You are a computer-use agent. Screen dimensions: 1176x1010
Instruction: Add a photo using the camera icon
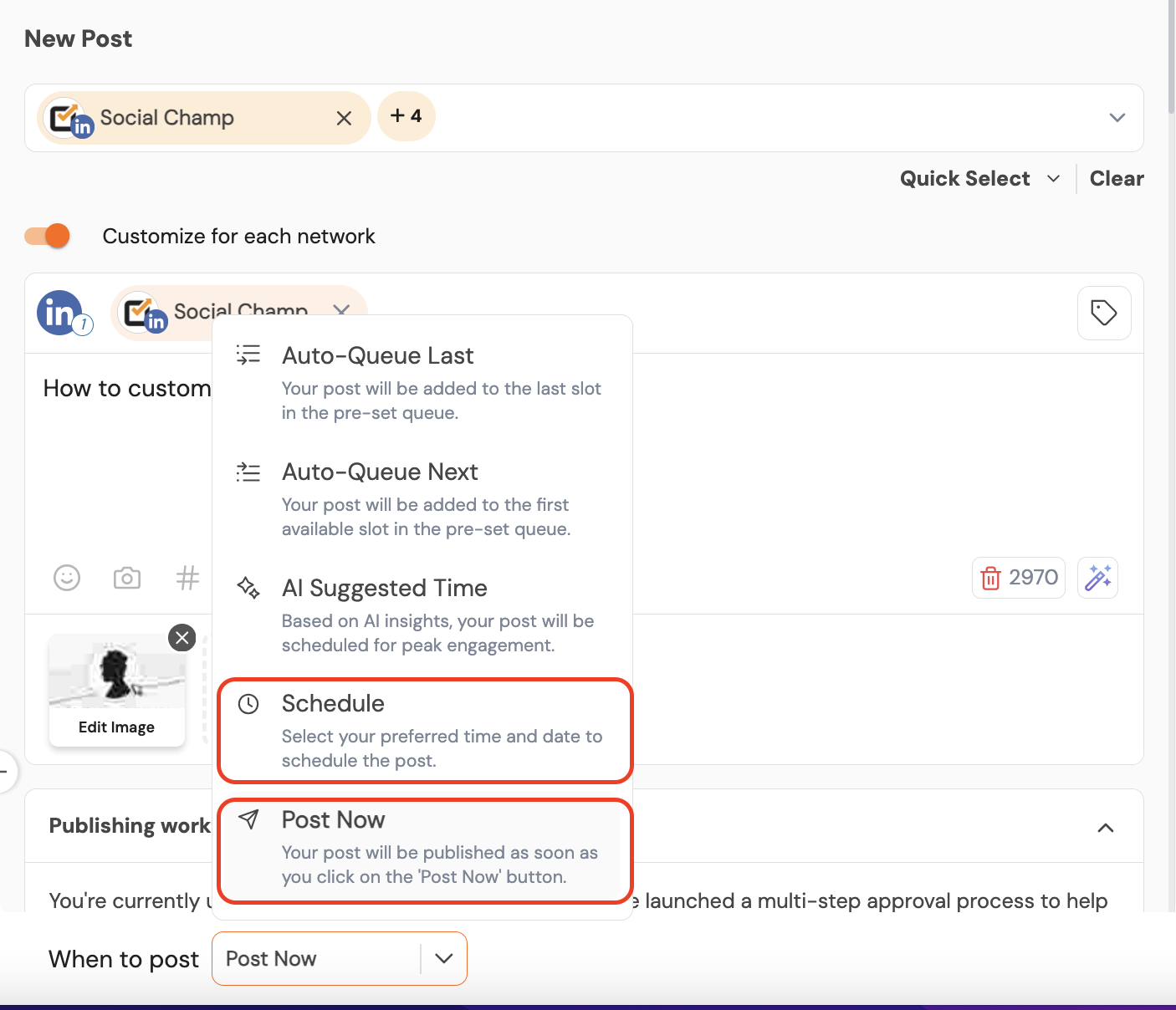(x=127, y=578)
